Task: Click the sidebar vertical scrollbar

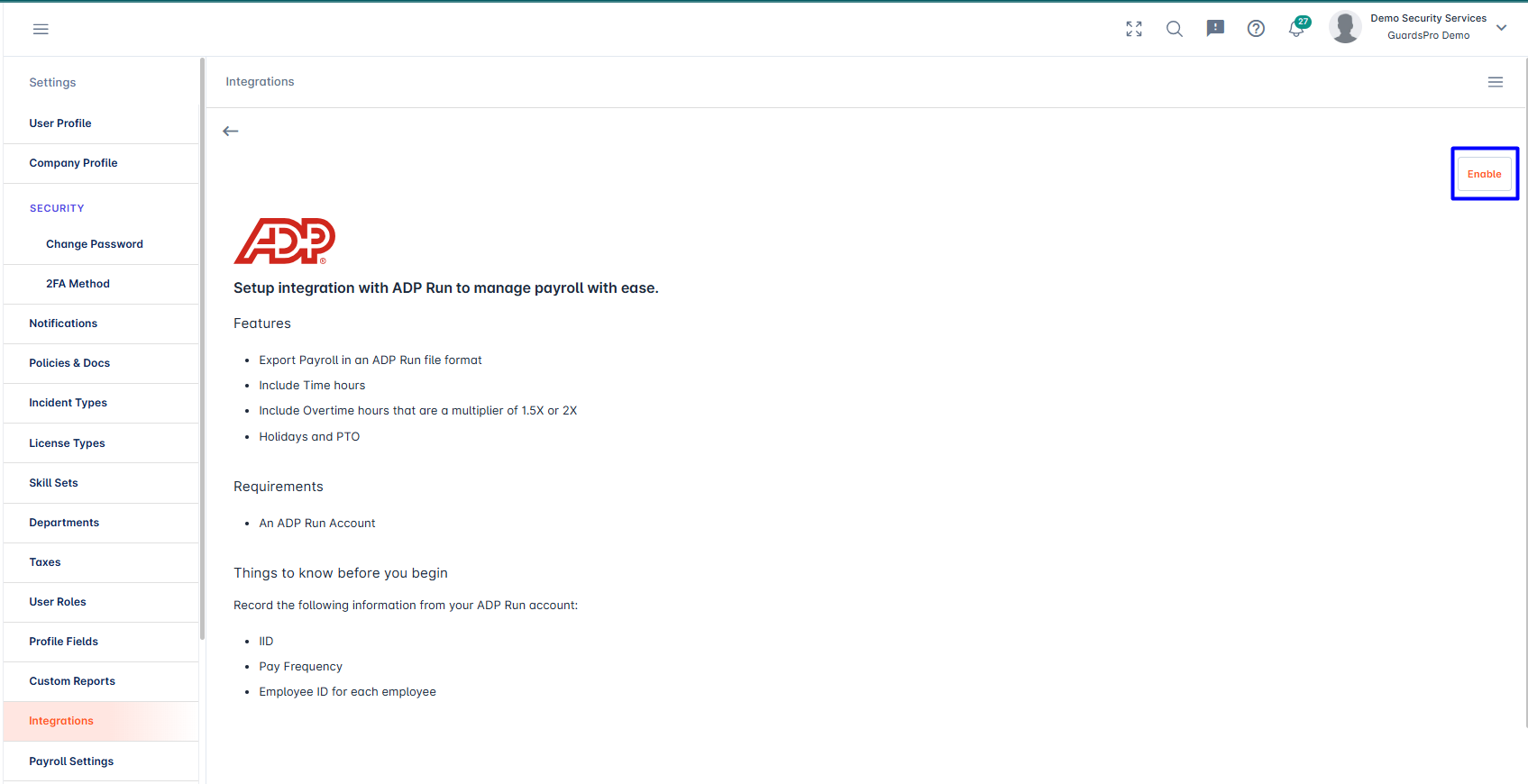Action: pos(203,349)
